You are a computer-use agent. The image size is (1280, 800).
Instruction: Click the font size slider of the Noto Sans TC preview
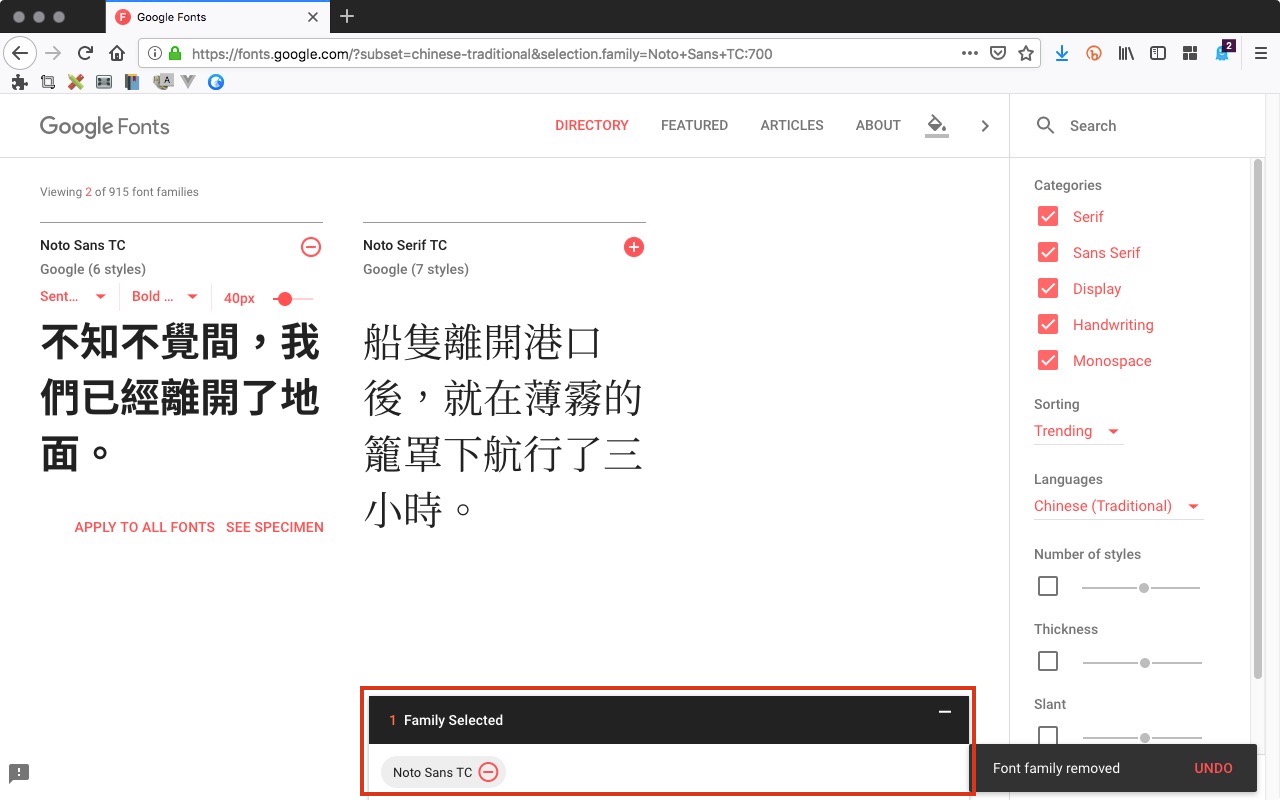(293, 298)
